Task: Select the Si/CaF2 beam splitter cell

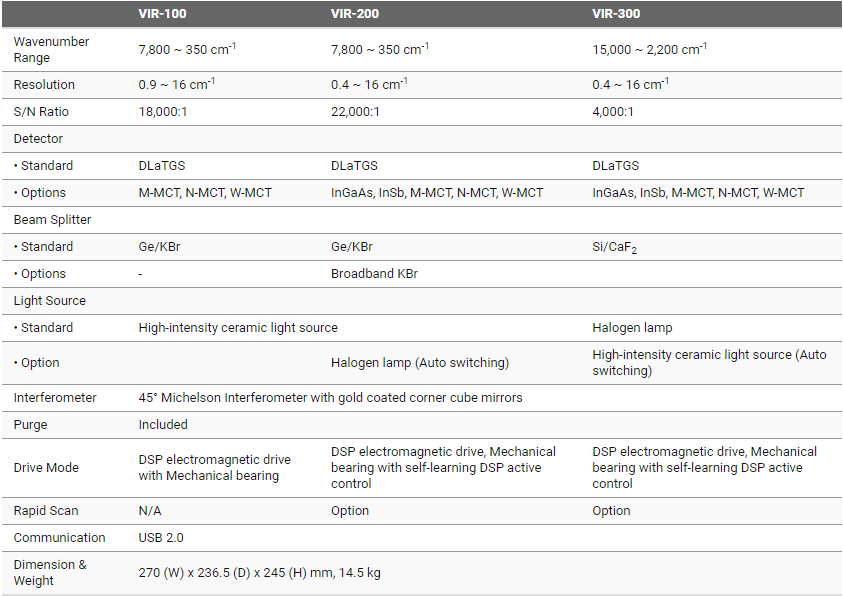Action: [614, 247]
